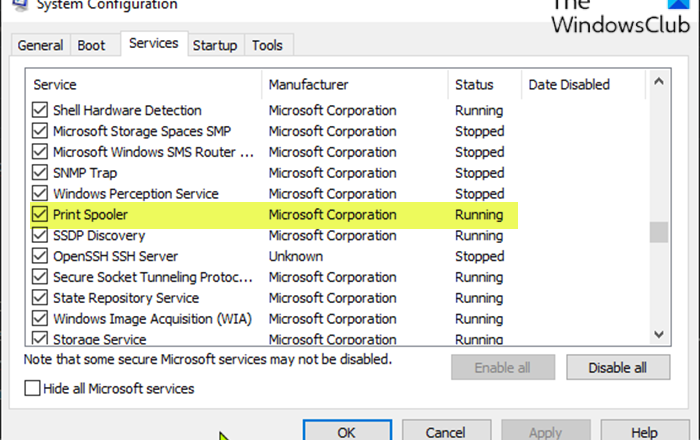Select the Startup tab
Screen dimensions: 700x440
(215, 46)
